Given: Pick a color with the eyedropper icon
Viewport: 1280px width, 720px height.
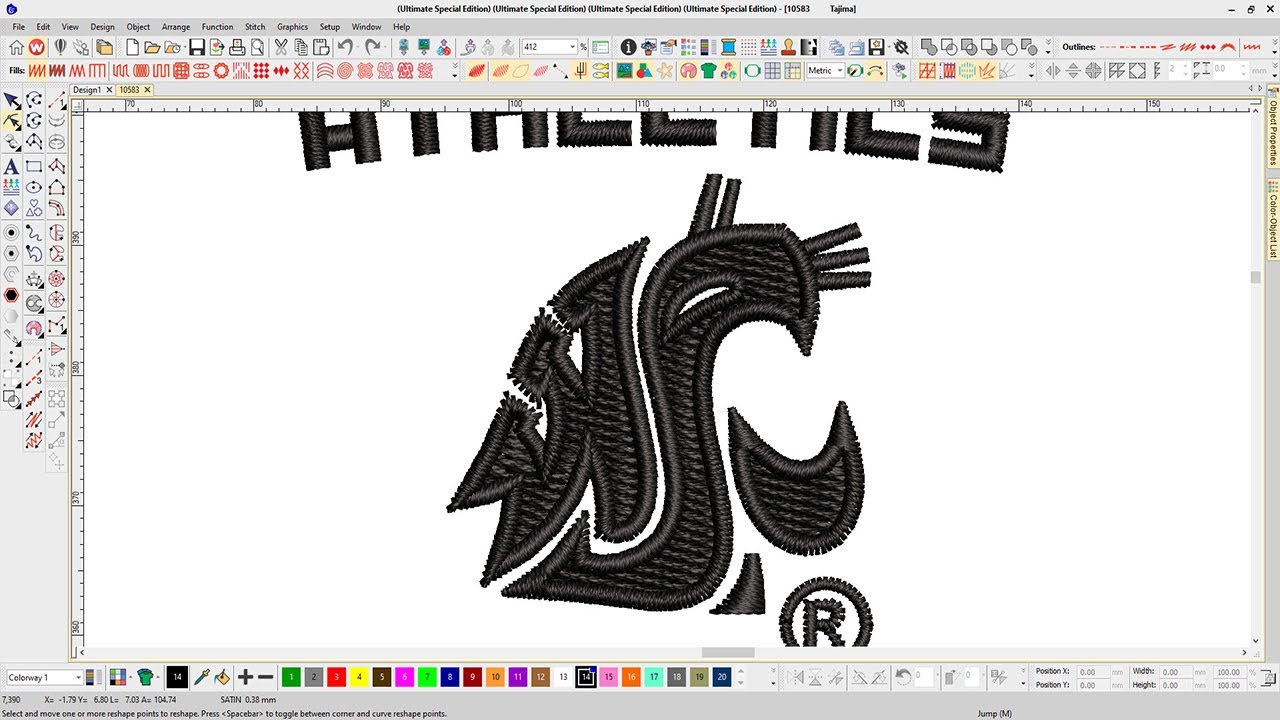Looking at the screenshot, I should 201,677.
